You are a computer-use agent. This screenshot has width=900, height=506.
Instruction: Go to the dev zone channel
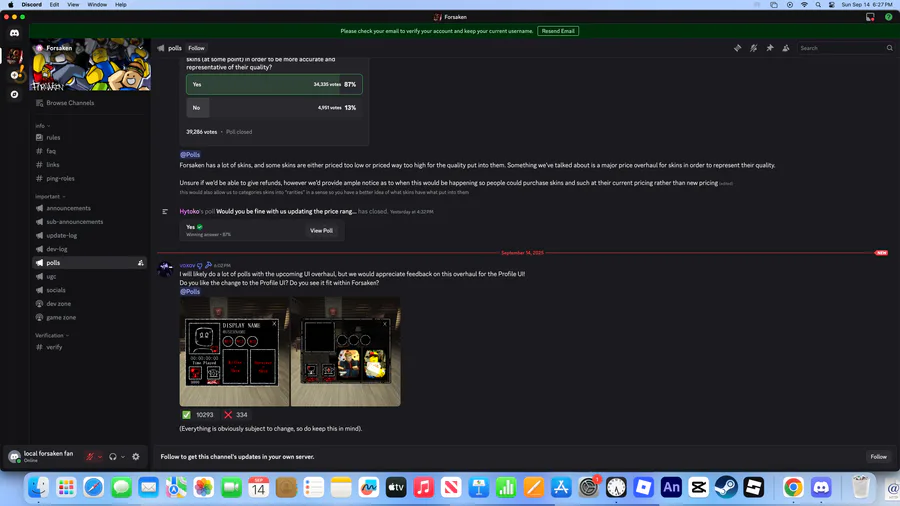[90, 303]
